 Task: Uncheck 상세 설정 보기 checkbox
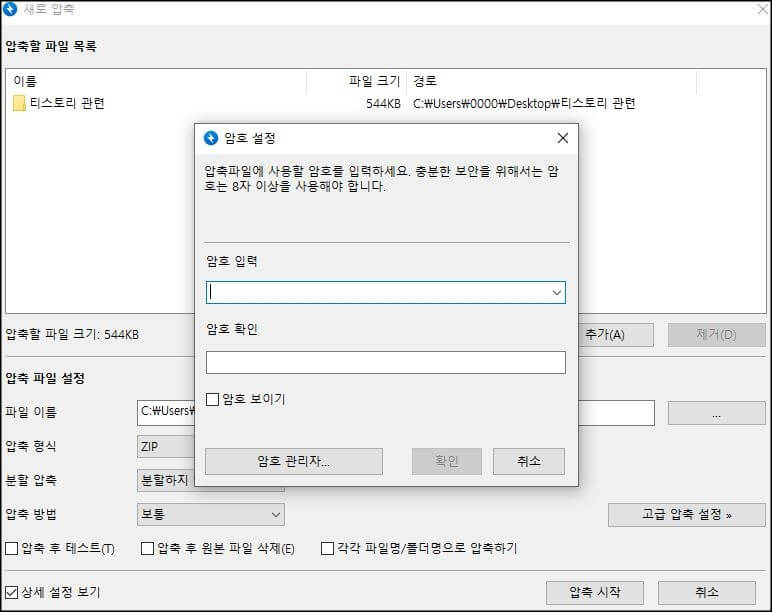[12, 592]
